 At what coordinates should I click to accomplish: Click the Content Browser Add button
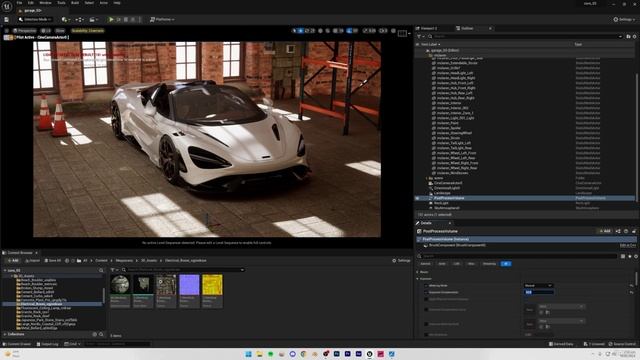coord(13,260)
